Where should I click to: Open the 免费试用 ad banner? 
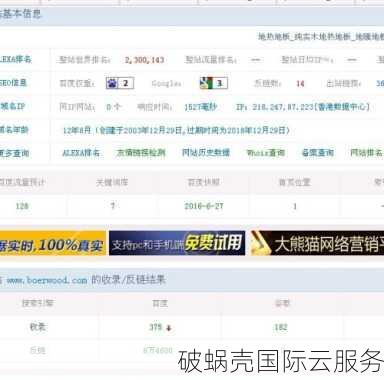(x=177, y=243)
